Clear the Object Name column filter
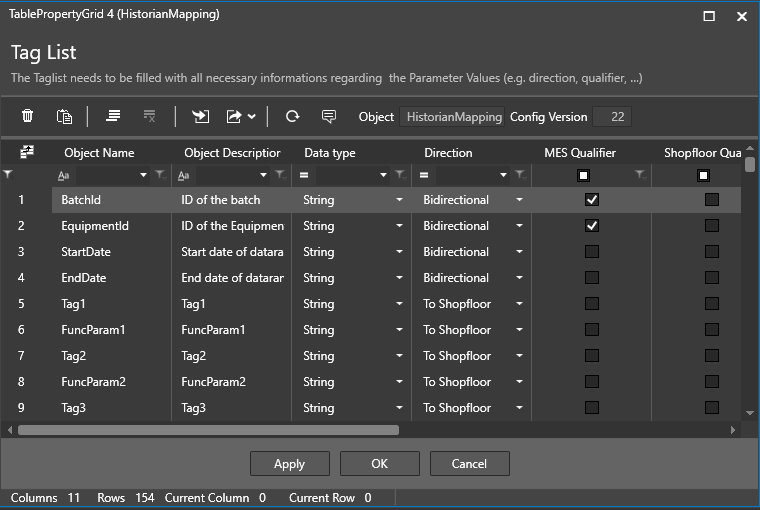 (160, 175)
